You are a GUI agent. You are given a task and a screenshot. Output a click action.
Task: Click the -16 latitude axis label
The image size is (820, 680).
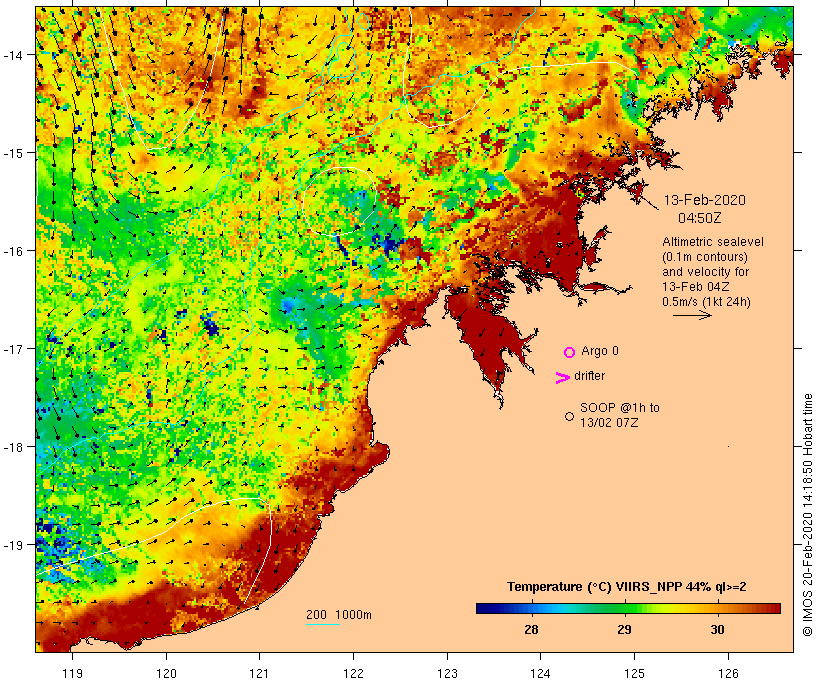coord(13,251)
